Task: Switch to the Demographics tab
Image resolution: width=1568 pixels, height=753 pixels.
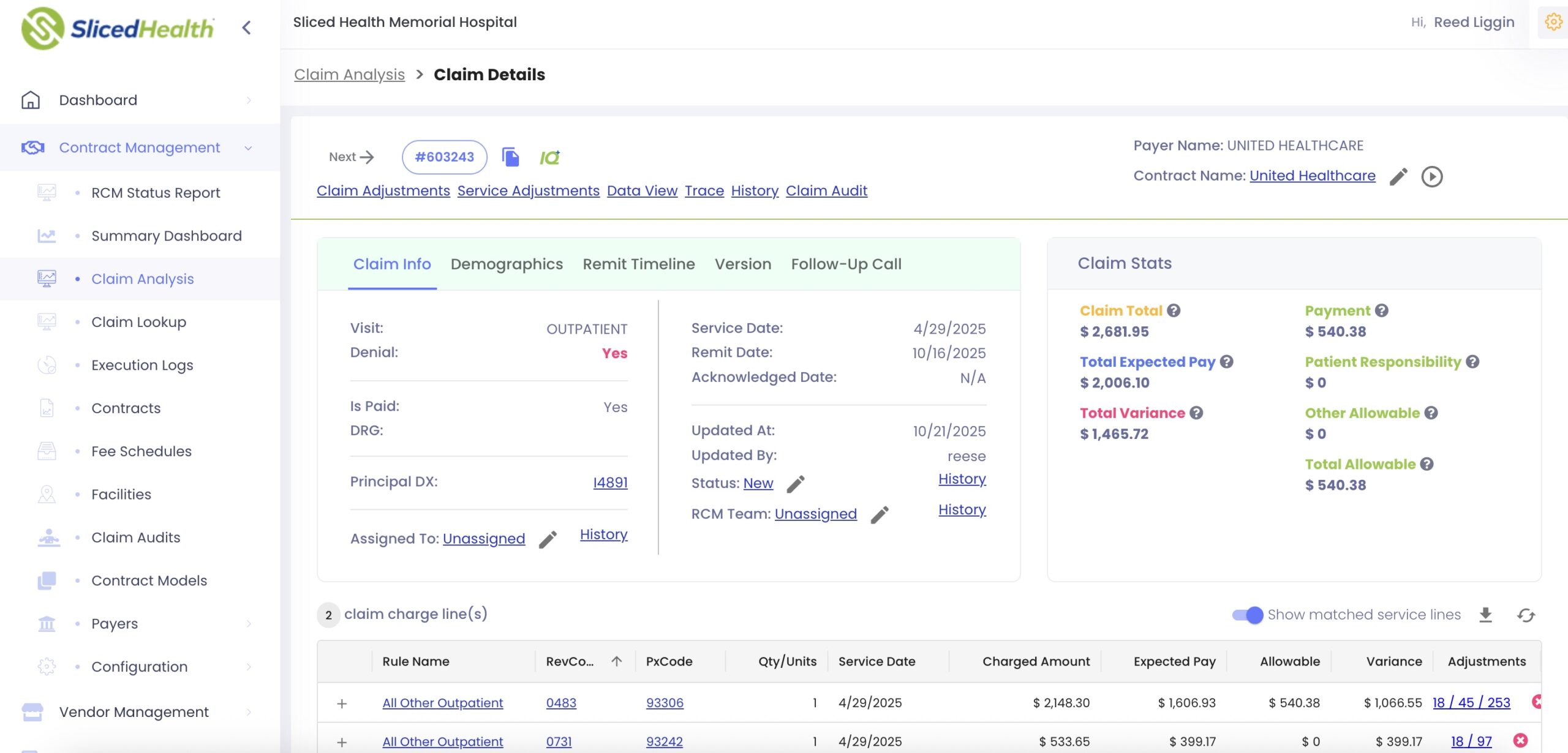Action: [507, 264]
